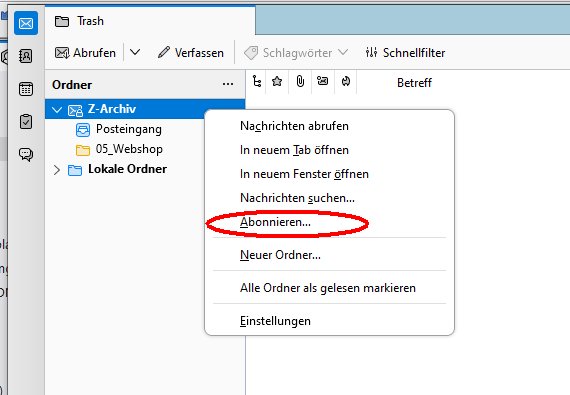This screenshot has width=570, height=395.
Task: Collapse the Z-Archiv account
Action: click(x=57, y=109)
